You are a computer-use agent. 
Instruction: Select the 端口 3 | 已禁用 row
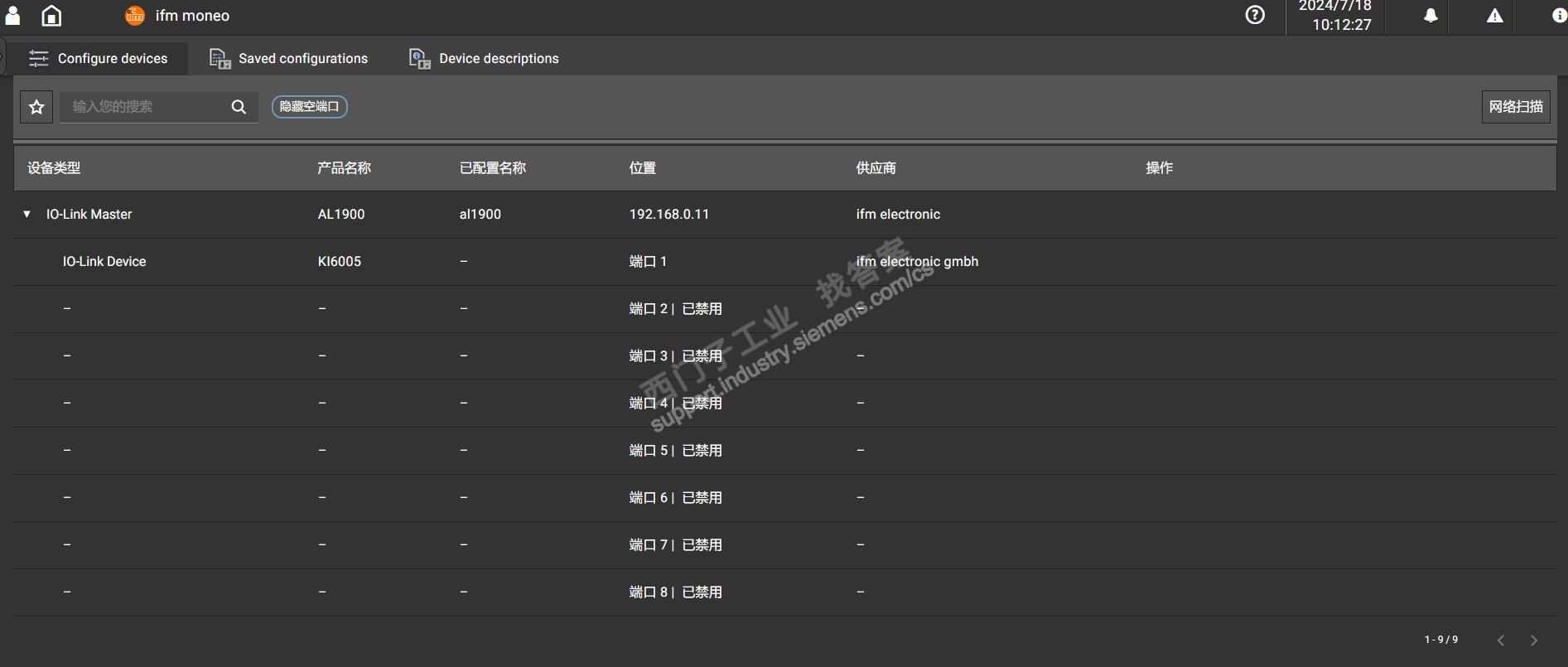point(784,356)
